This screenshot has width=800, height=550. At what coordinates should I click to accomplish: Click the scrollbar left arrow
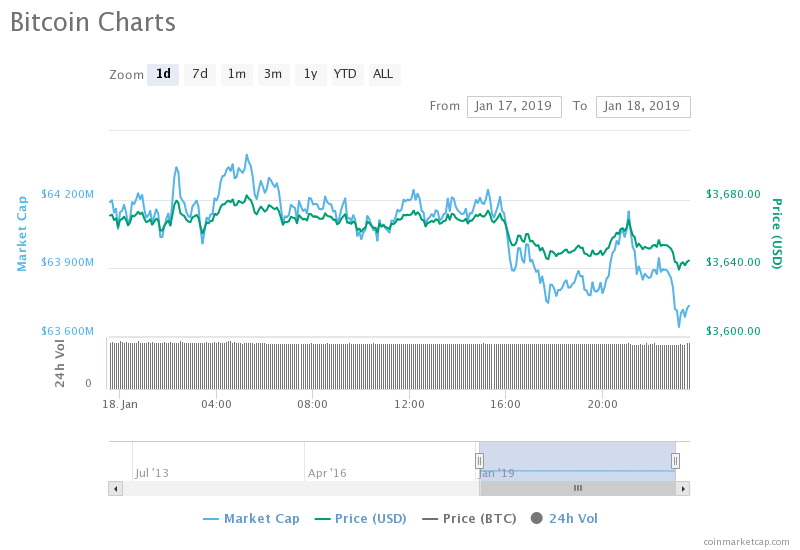pos(115,488)
